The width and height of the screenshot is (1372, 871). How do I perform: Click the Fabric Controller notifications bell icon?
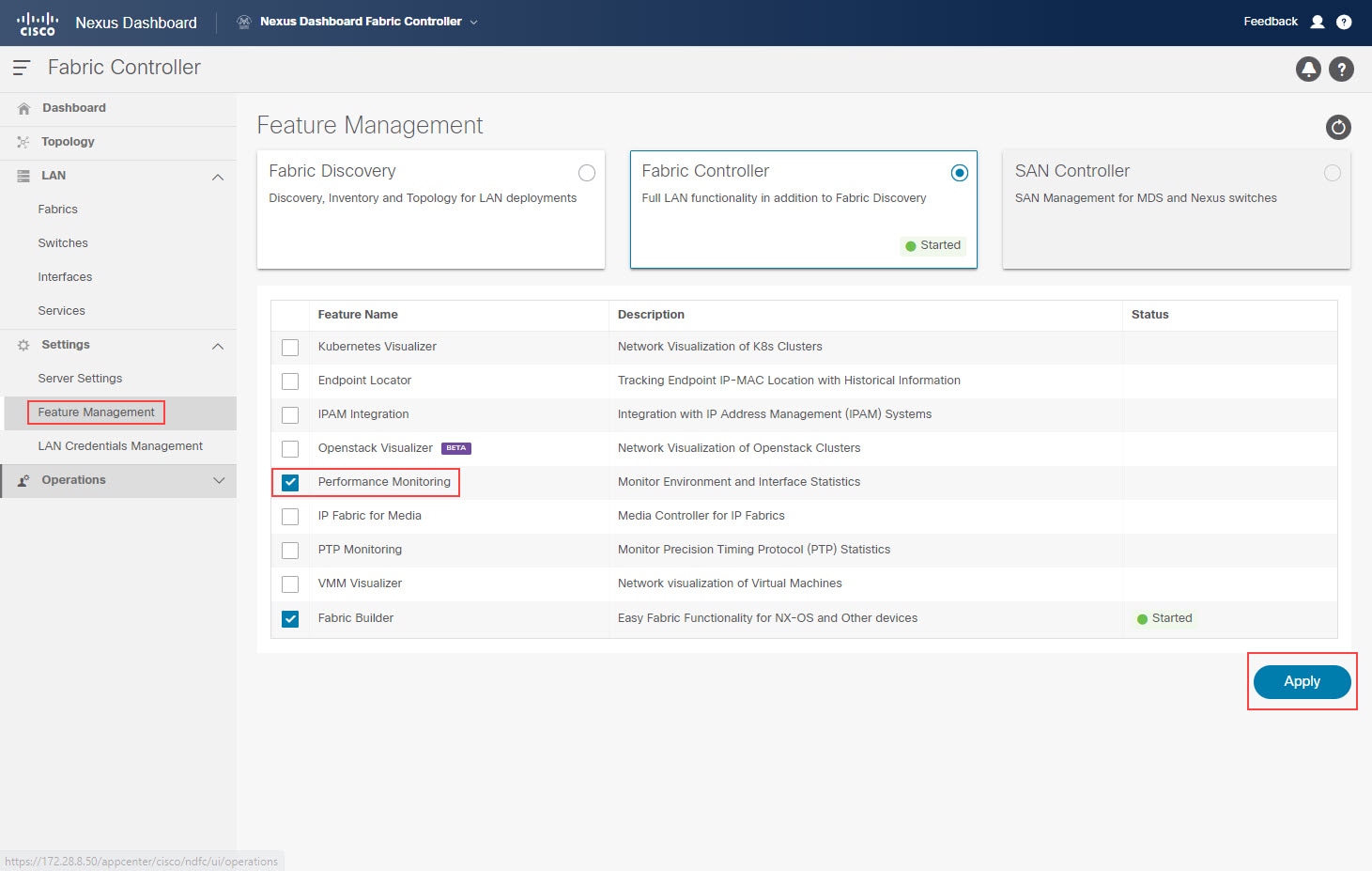tap(1308, 69)
